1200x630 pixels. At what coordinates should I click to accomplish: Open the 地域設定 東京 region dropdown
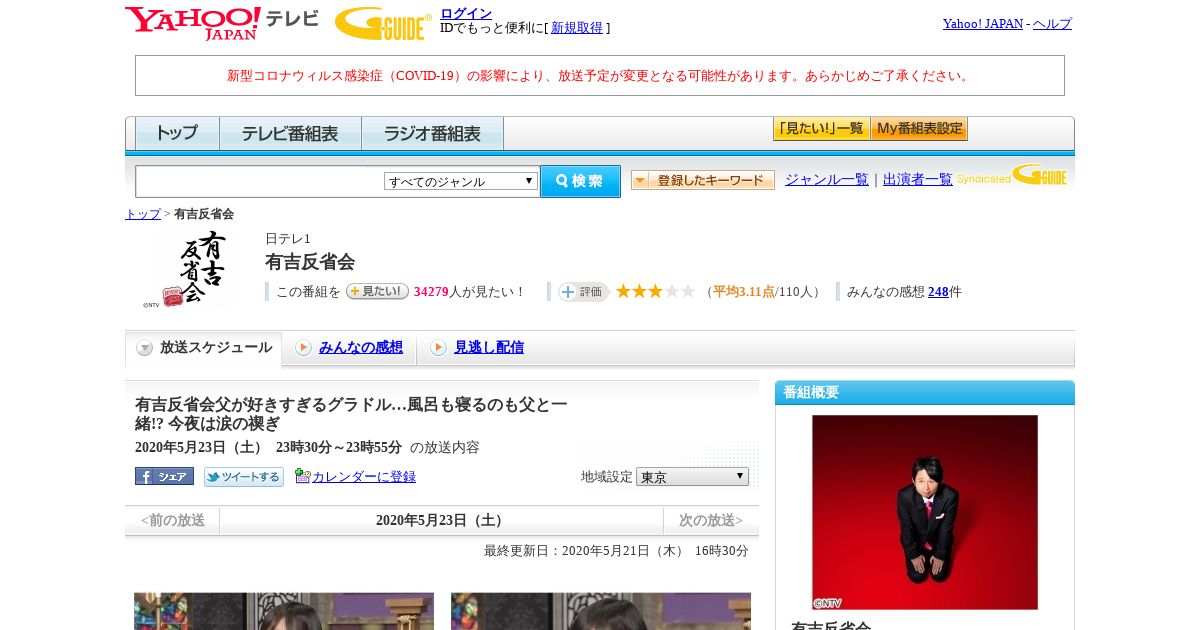tap(692, 476)
